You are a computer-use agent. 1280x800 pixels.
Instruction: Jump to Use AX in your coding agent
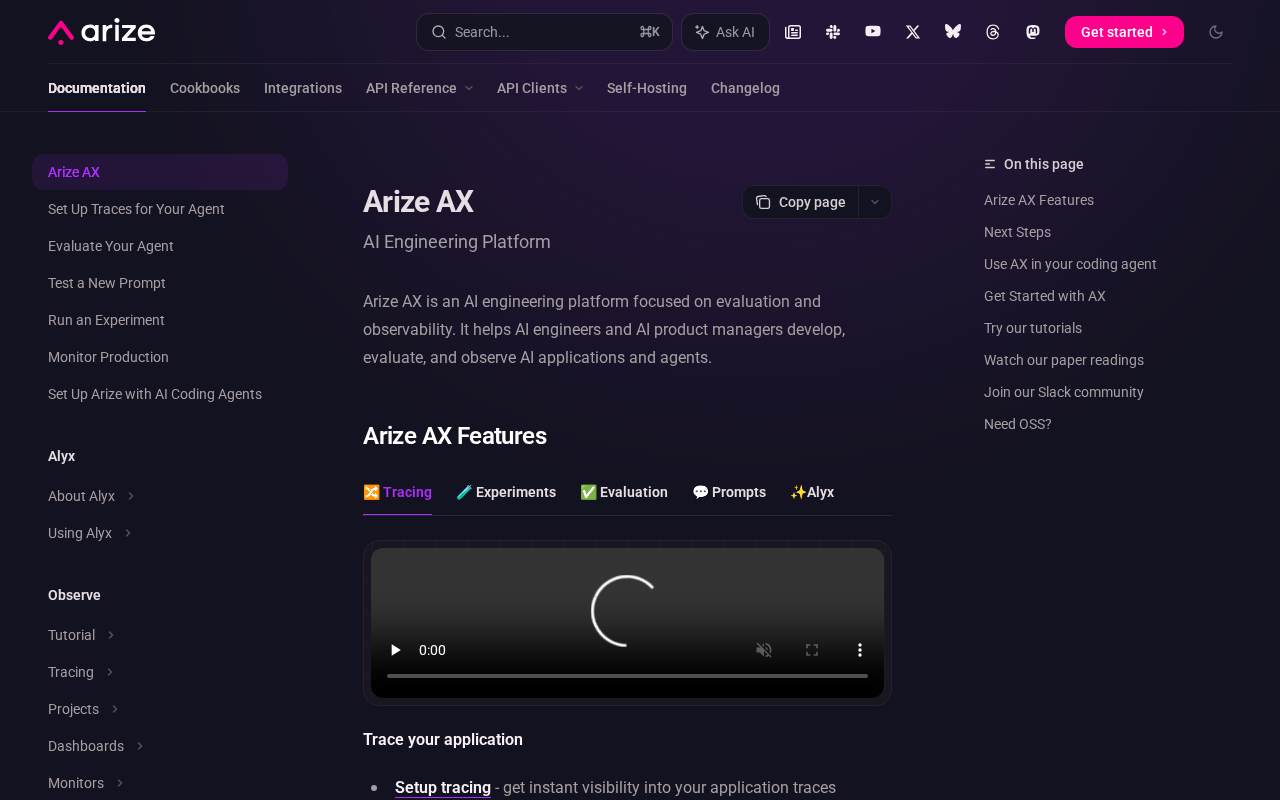point(1070,264)
